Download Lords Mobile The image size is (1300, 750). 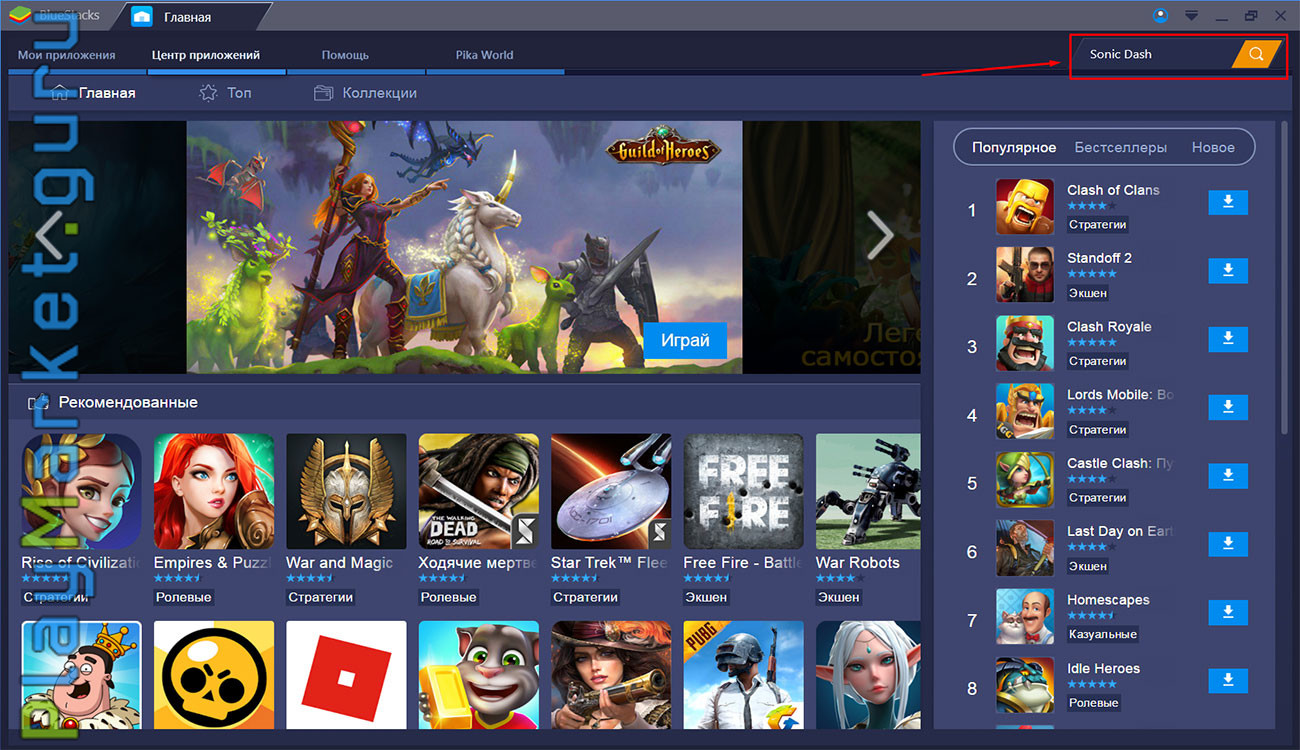1228,408
